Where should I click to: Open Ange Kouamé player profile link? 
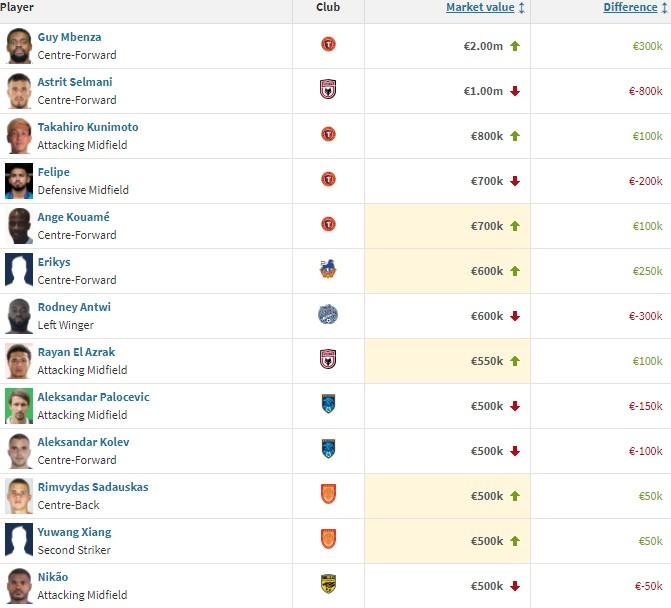(74, 217)
